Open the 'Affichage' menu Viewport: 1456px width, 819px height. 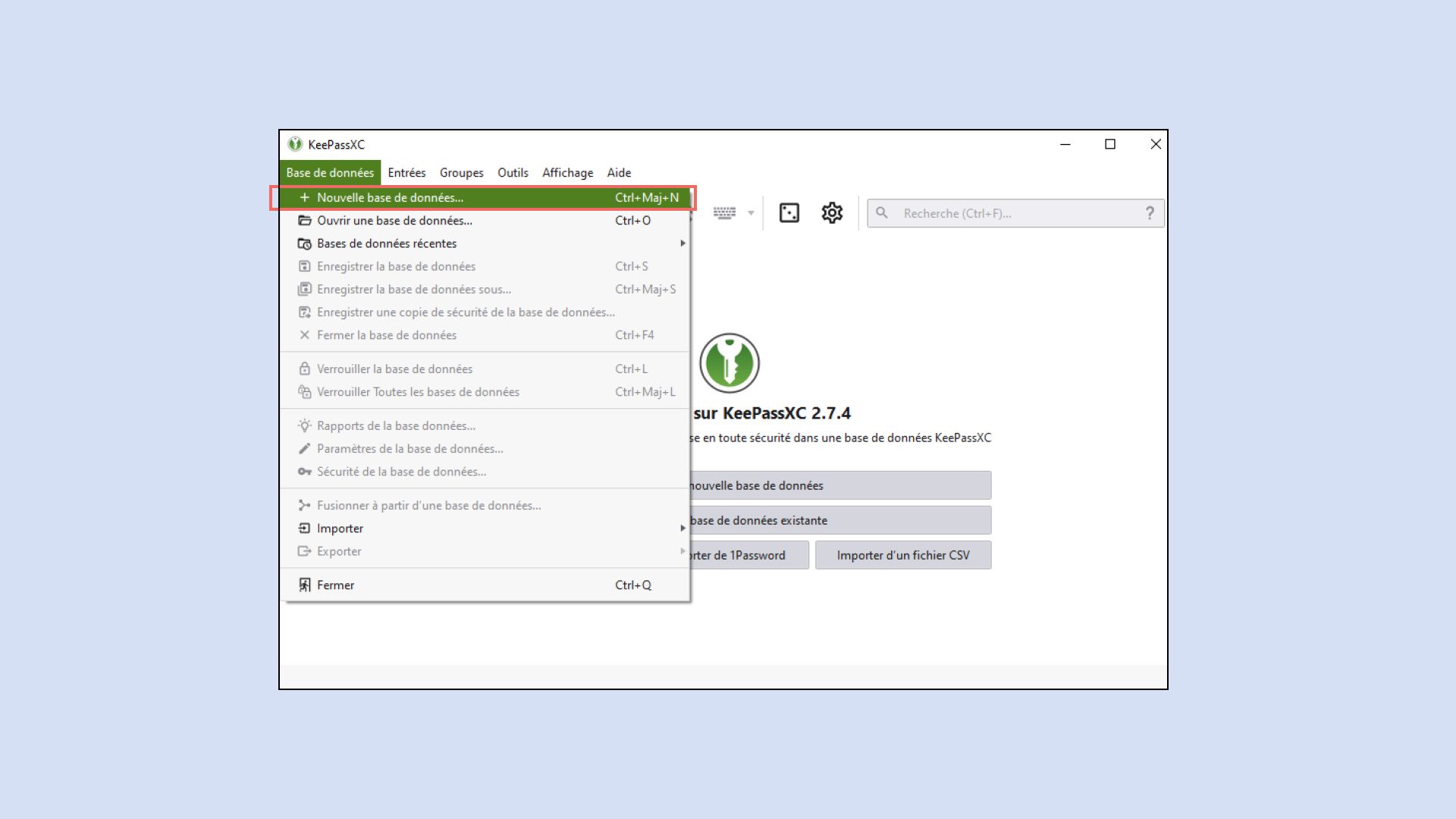click(567, 173)
